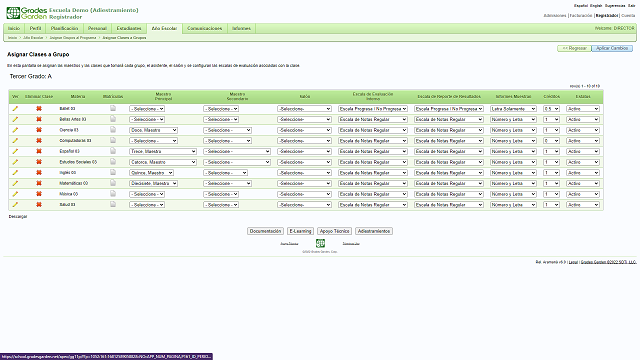Open the edit pencil for Bellas Artes 03
This screenshot has width=640, height=360.
(15, 119)
